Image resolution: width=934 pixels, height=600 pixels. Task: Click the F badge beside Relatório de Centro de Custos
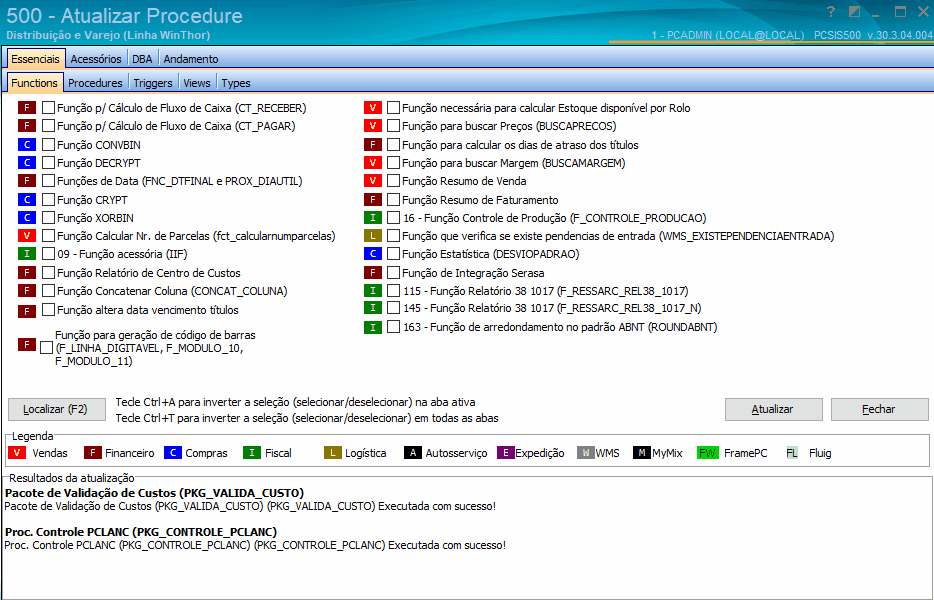27,273
